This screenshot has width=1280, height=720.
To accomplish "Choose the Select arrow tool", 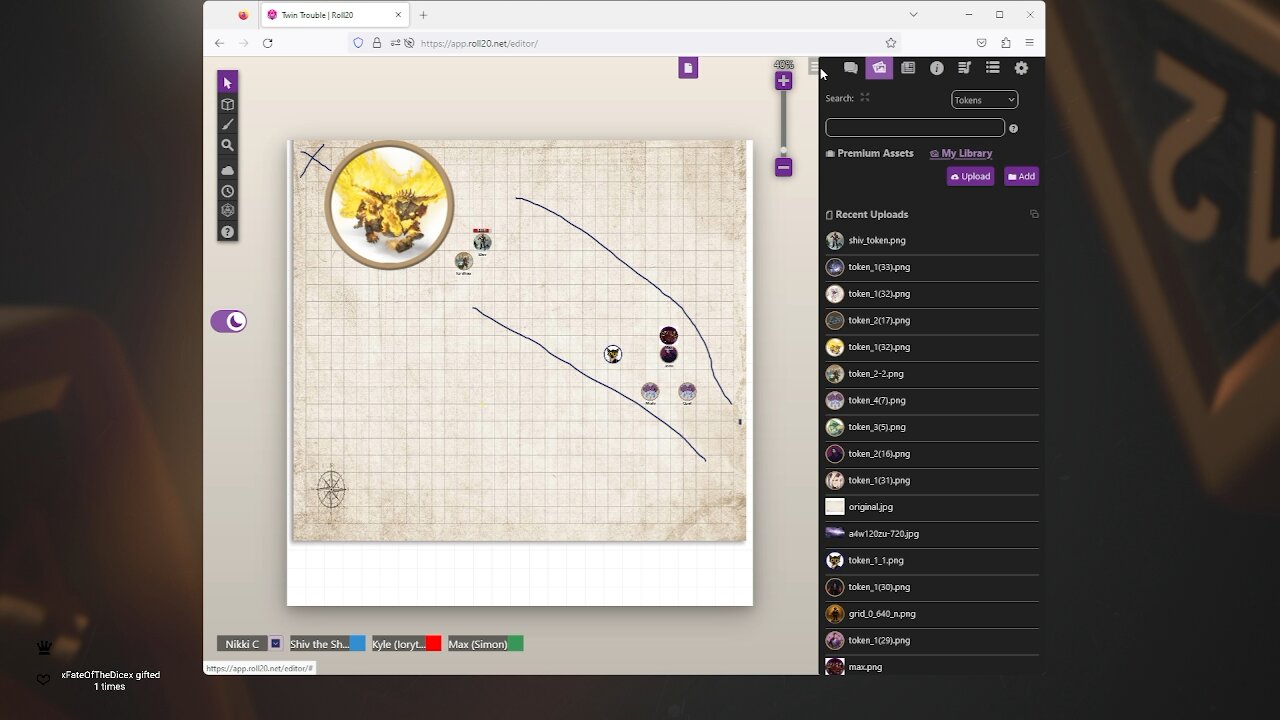I will [227, 82].
